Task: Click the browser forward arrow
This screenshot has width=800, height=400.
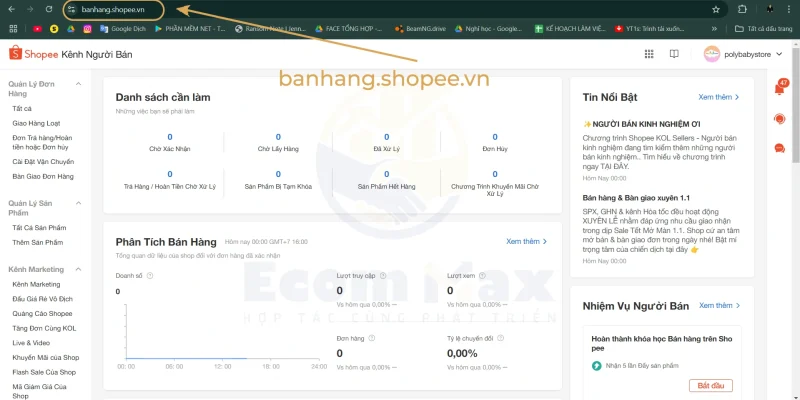Action: click(x=30, y=9)
